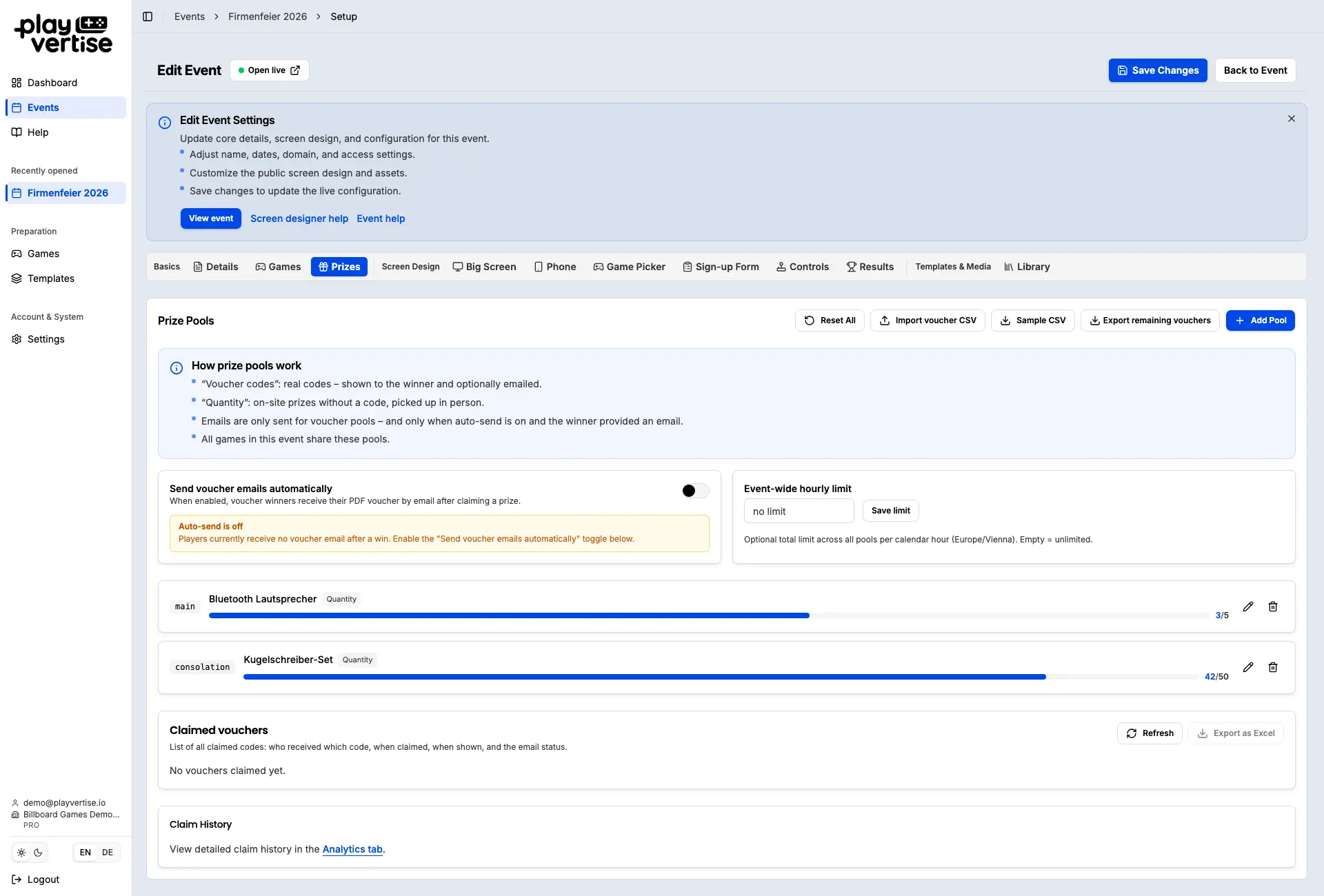Focus the hourly limit input field
The height and width of the screenshot is (896, 1324).
799,511
